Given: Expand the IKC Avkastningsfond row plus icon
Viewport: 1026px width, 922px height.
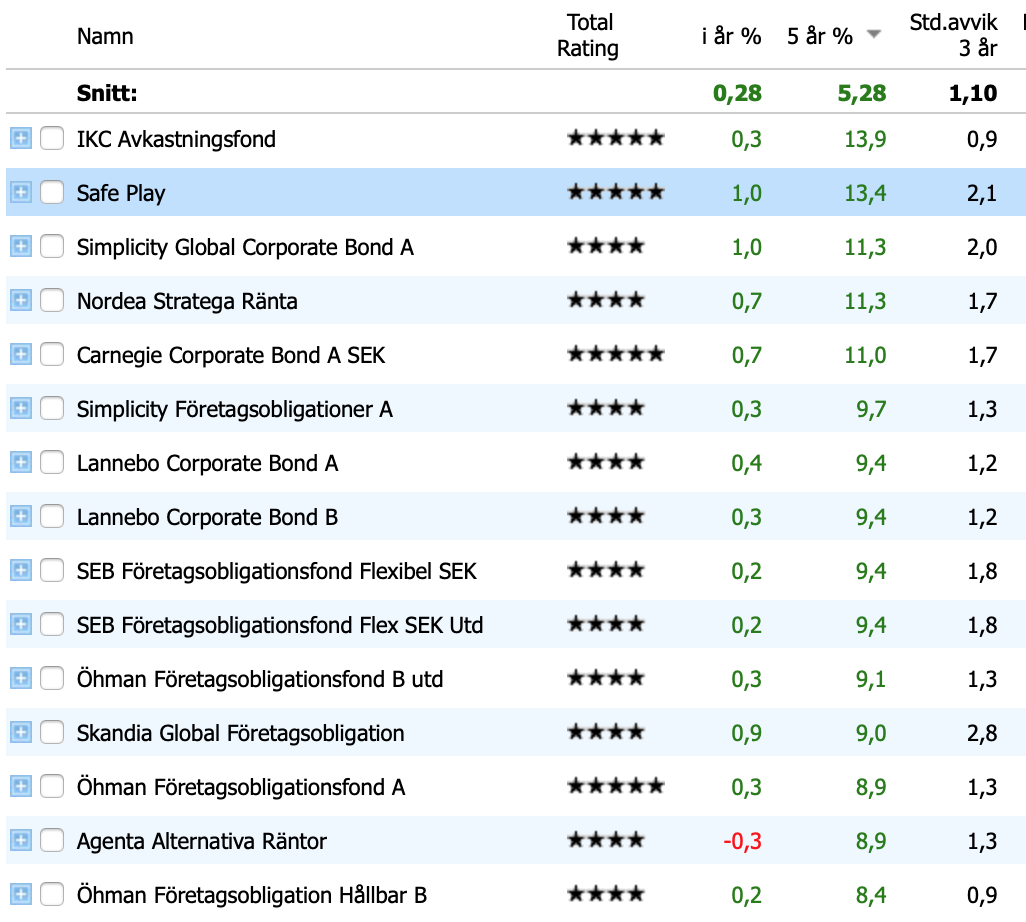Looking at the screenshot, I should 21,139.
